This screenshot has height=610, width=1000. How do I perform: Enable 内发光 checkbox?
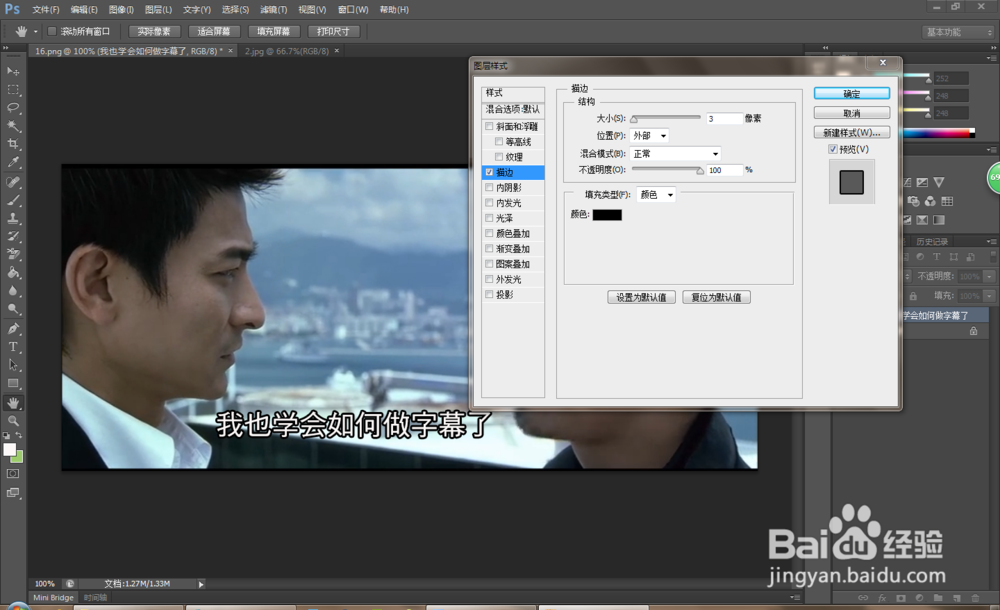tap(489, 203)
